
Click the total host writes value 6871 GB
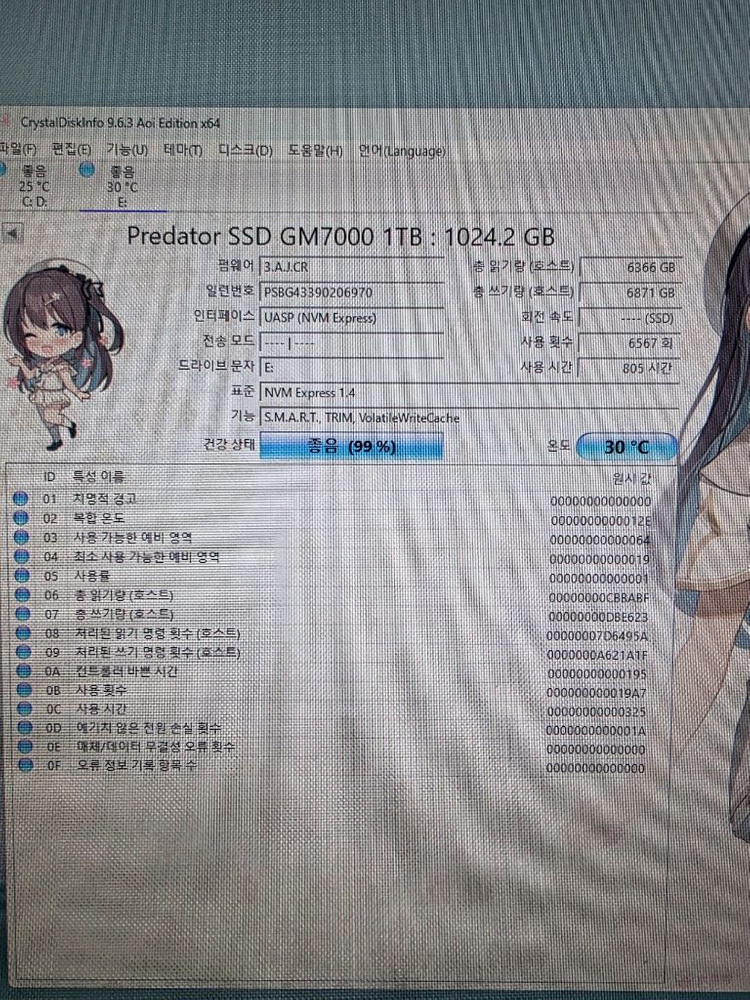coord(629,293)
